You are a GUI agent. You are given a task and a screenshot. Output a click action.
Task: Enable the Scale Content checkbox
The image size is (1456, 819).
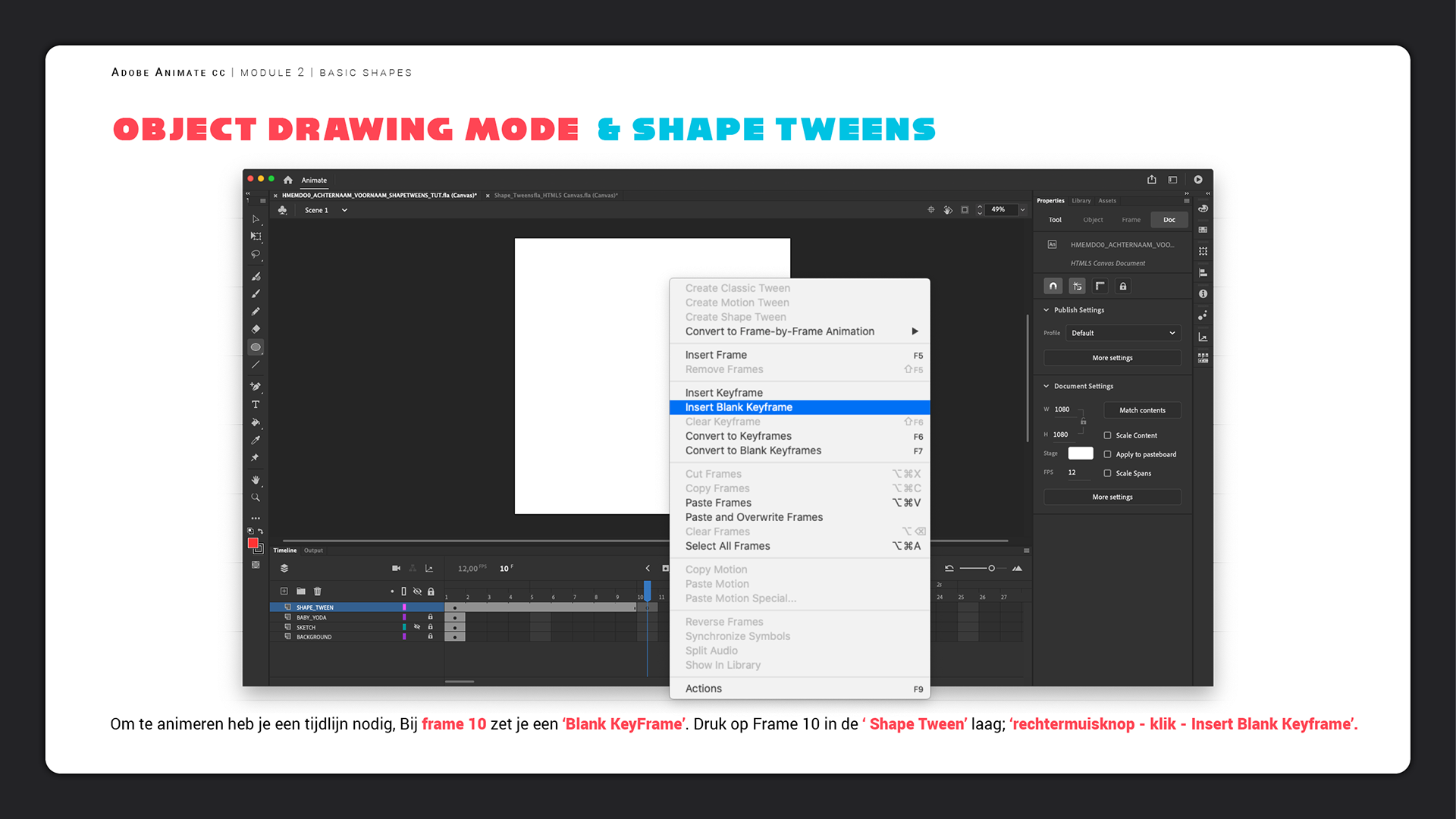click(1107, 435)
